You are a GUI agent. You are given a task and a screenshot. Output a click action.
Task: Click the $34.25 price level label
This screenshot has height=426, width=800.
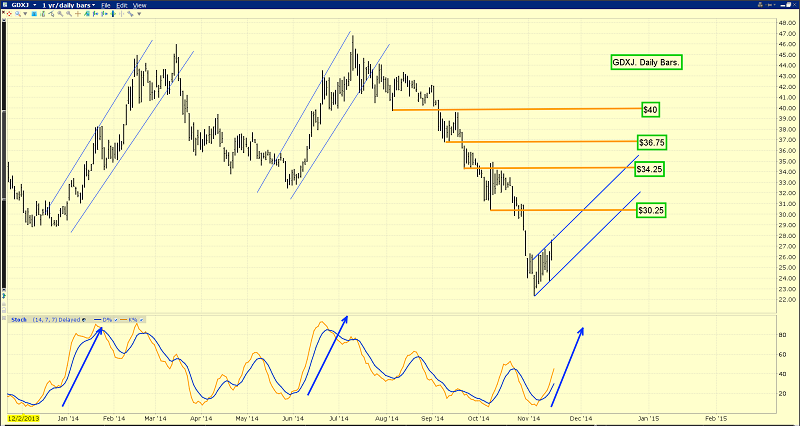649,169
